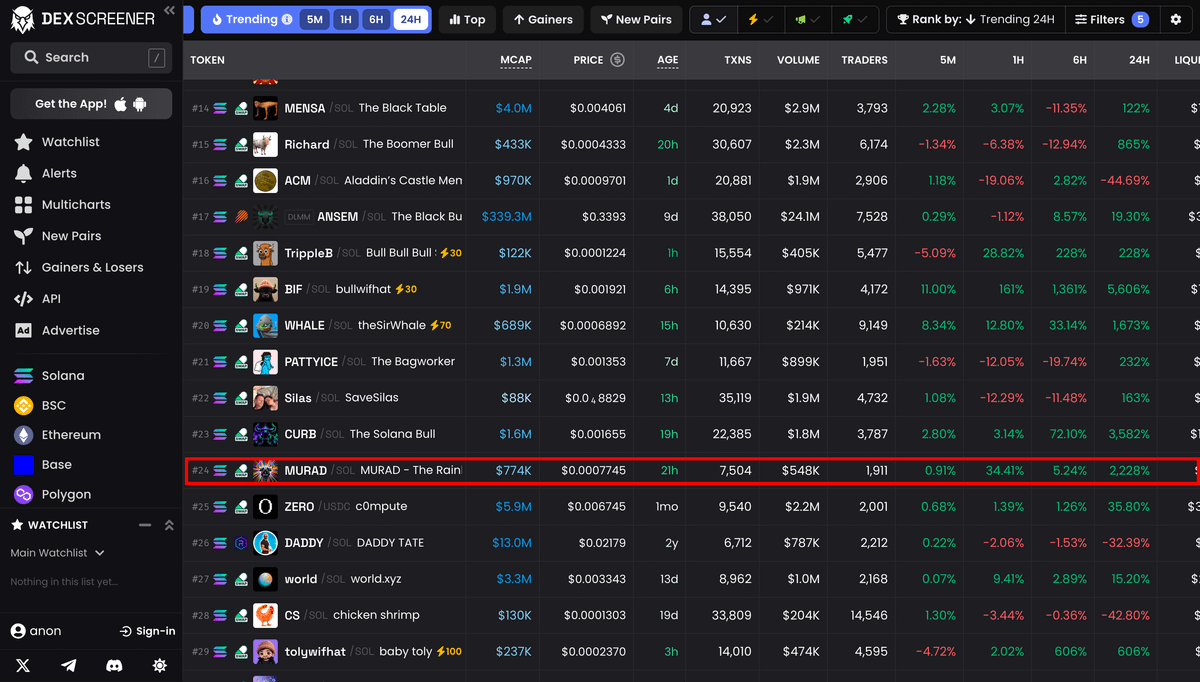Sort by the 1H change column

tap(1018, 60)
